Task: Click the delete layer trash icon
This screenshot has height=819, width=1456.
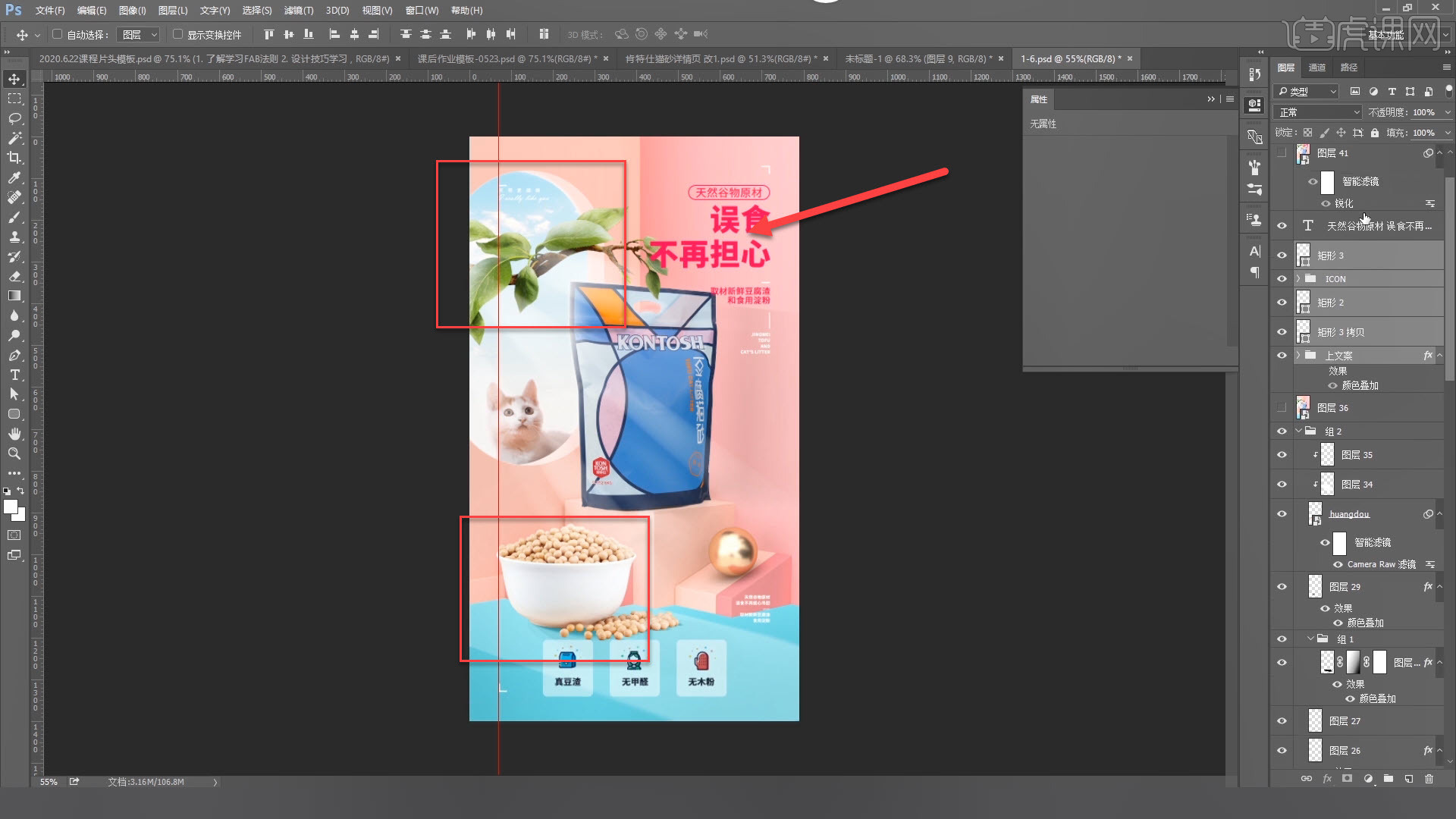Action: pyautogui.click(x=1429, y=779)
